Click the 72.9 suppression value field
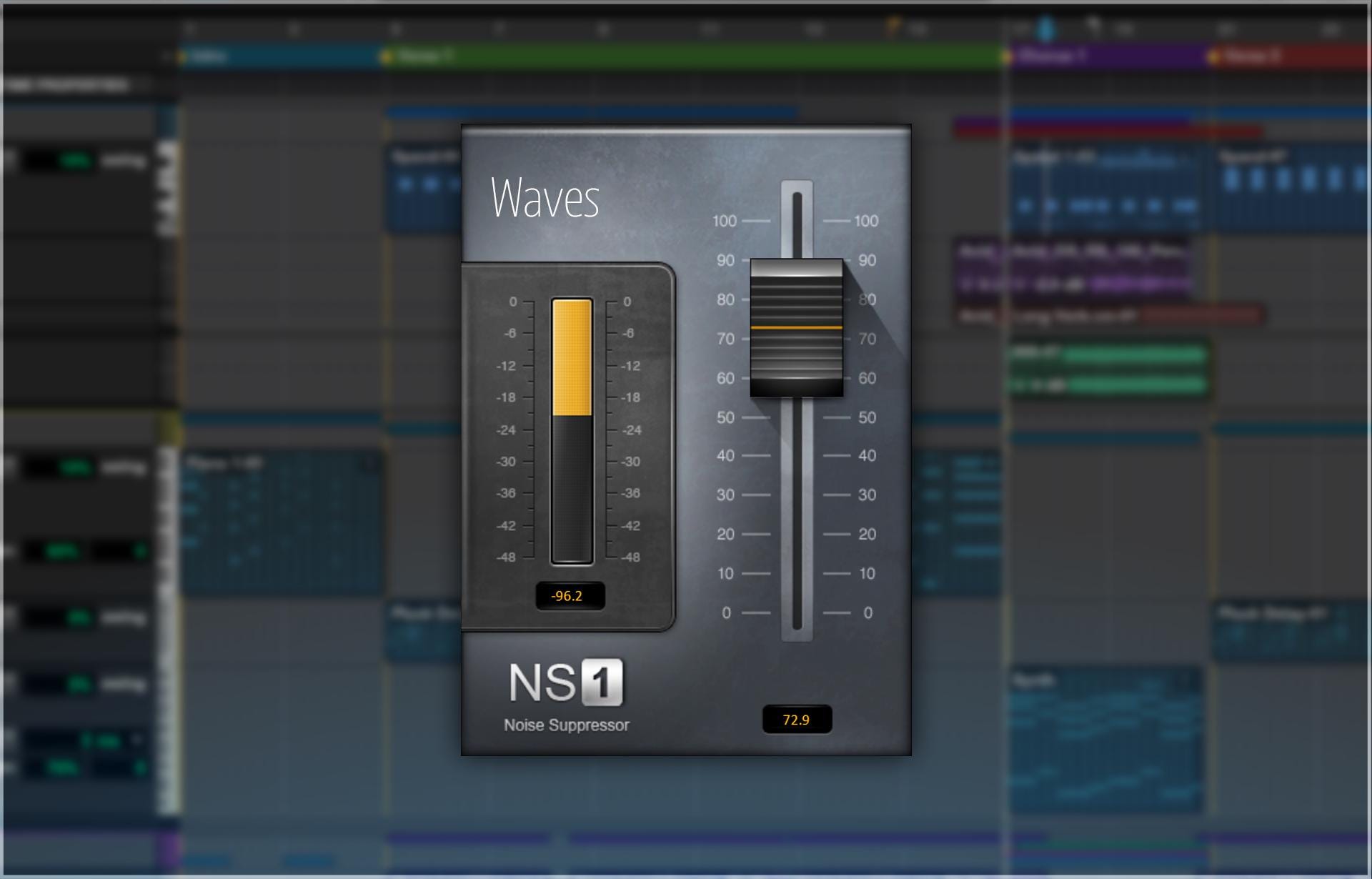 point(797,720)
